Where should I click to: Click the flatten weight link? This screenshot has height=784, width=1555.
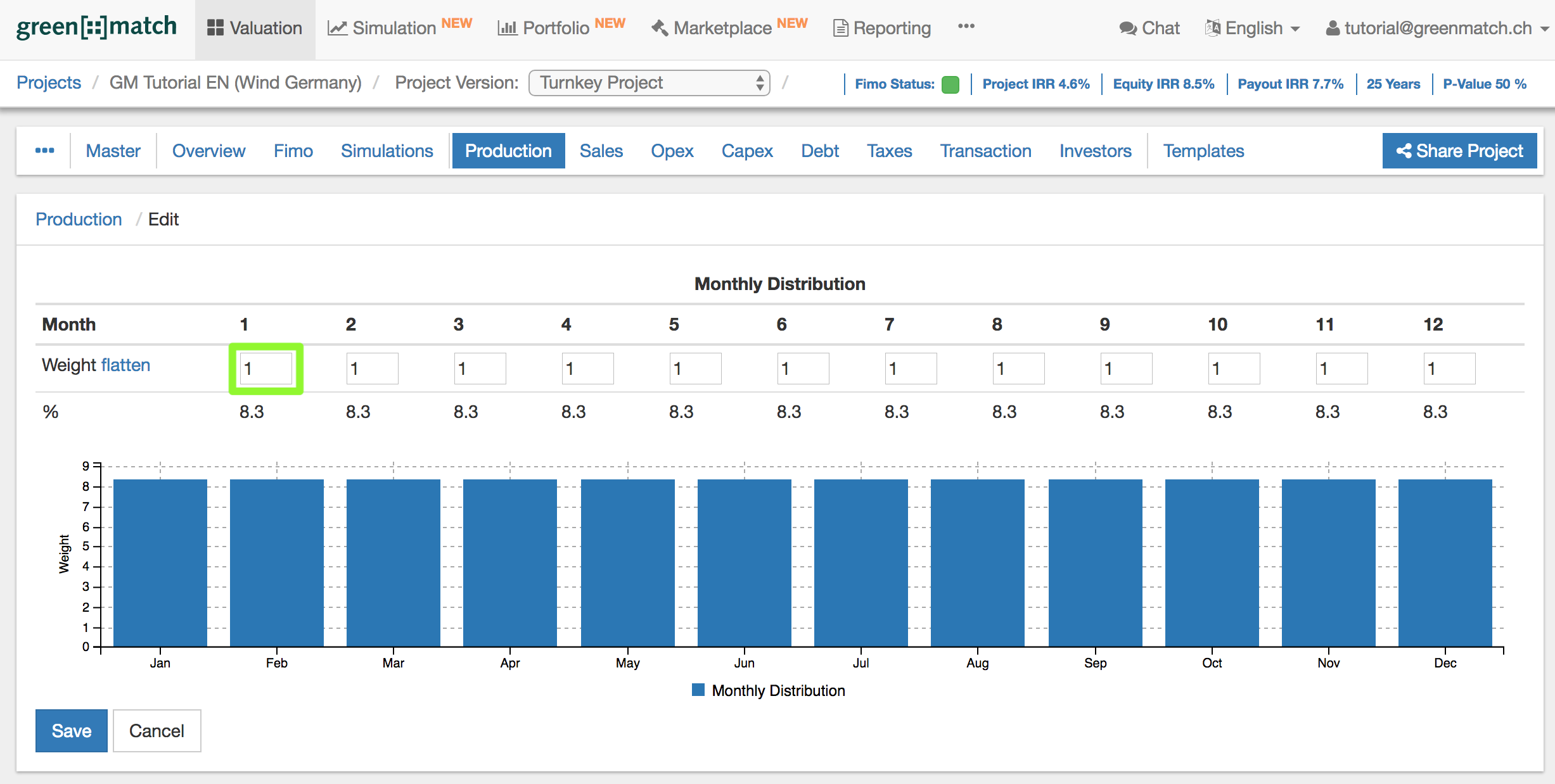pos(125,365)
